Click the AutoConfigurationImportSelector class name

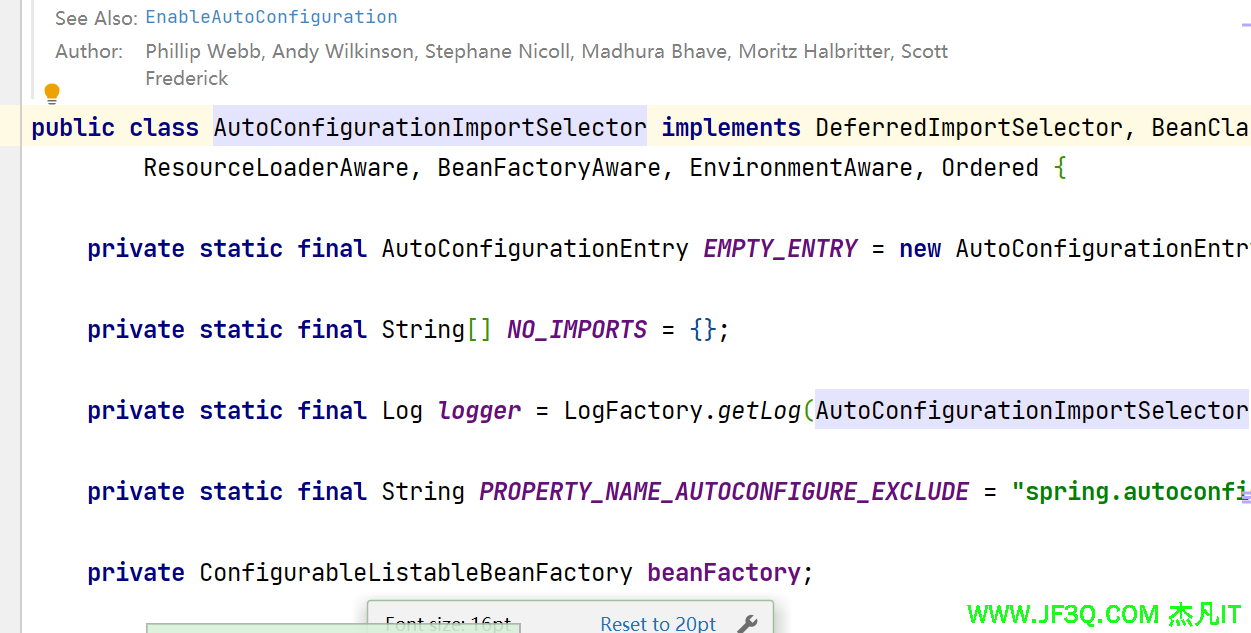tap(430, 128)
